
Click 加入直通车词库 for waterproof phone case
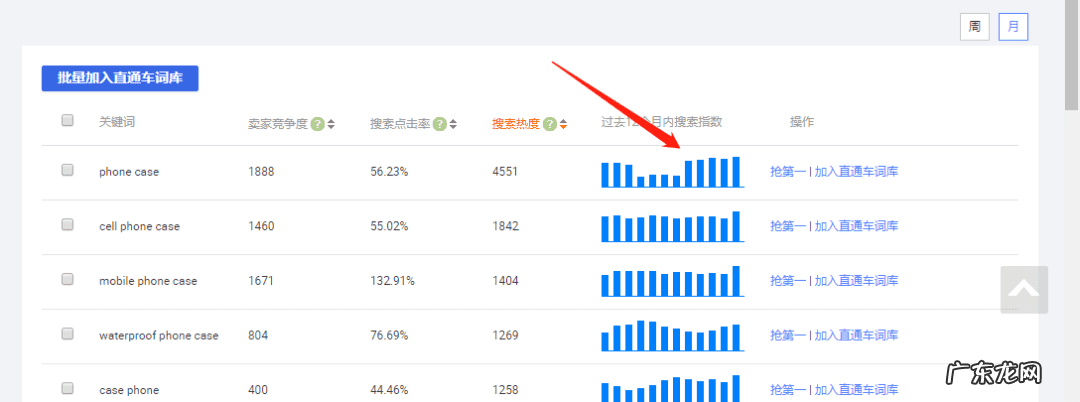(856, 336)
